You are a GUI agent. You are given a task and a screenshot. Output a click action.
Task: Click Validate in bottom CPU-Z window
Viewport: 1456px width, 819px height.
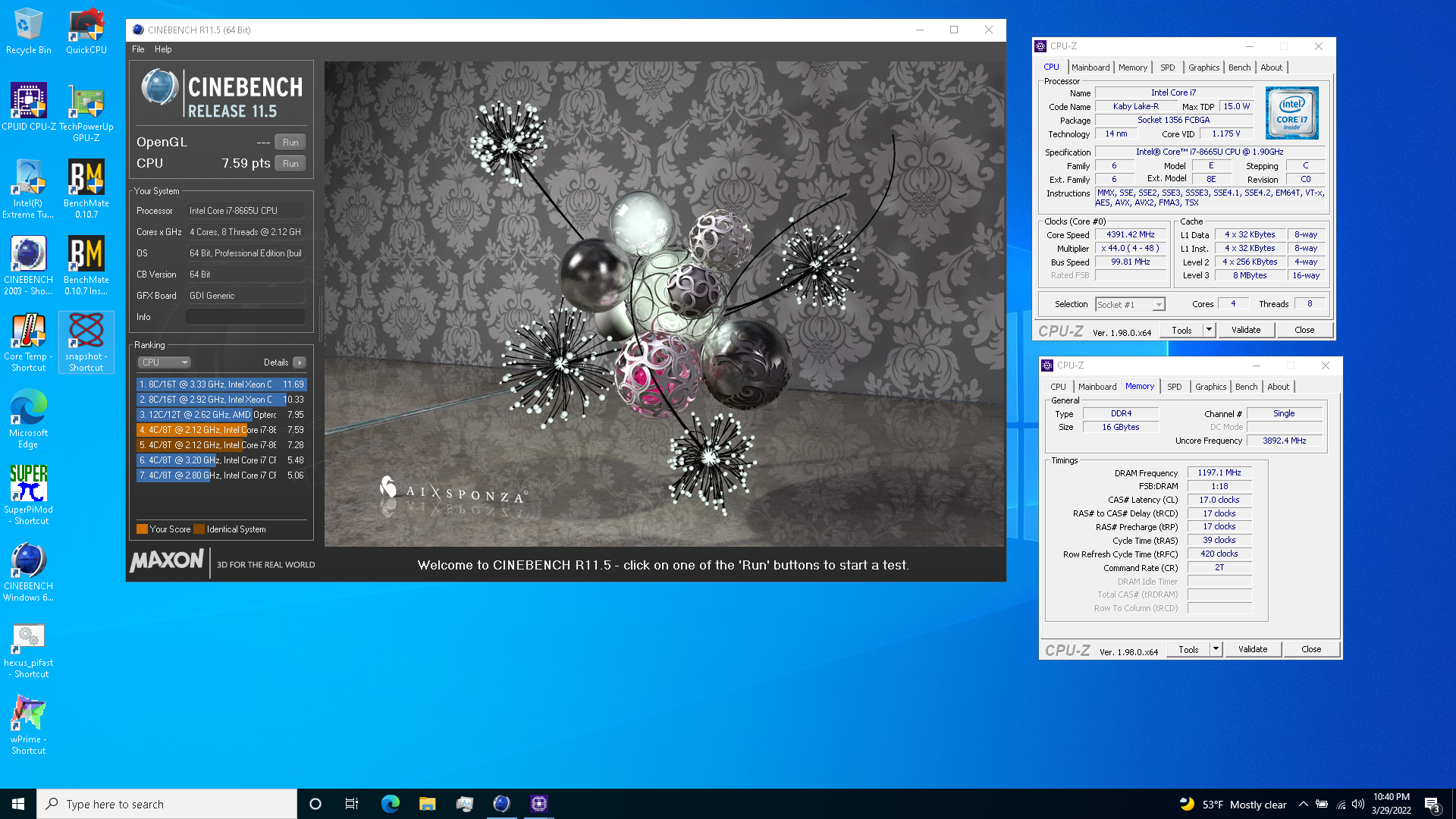pos(1253,649)
